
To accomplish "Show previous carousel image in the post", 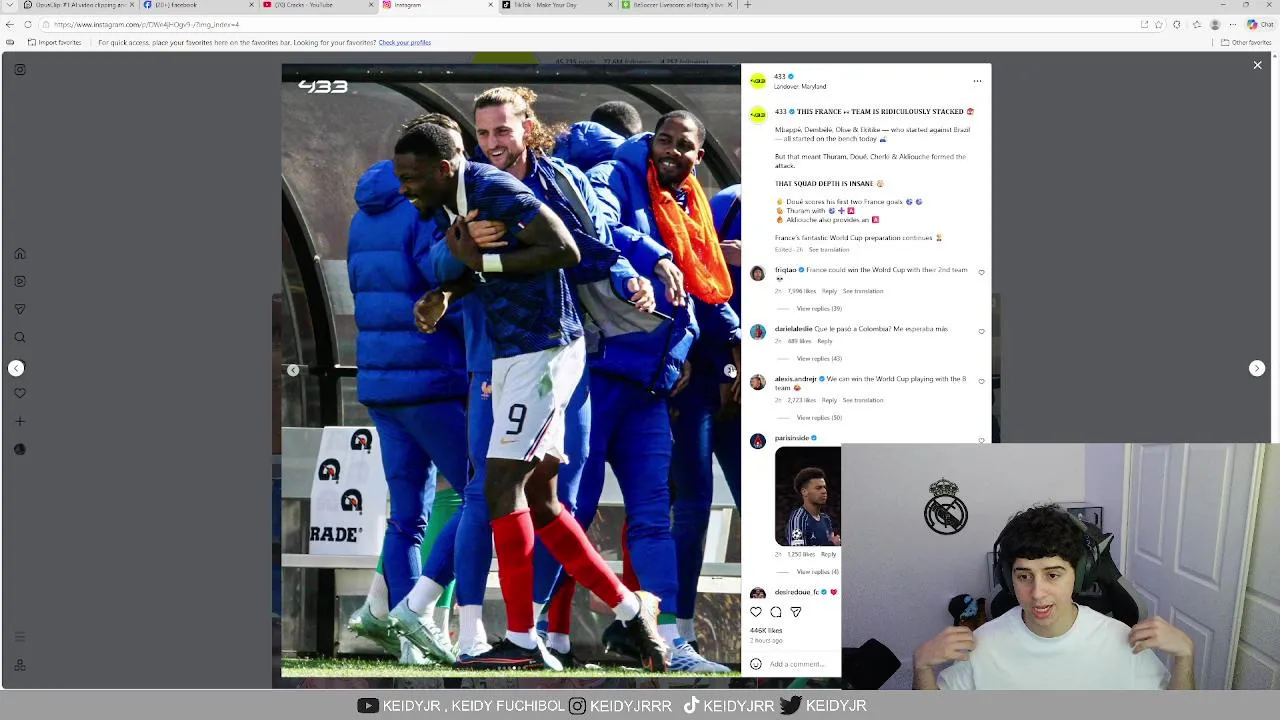I will click(x=293, y=371).
